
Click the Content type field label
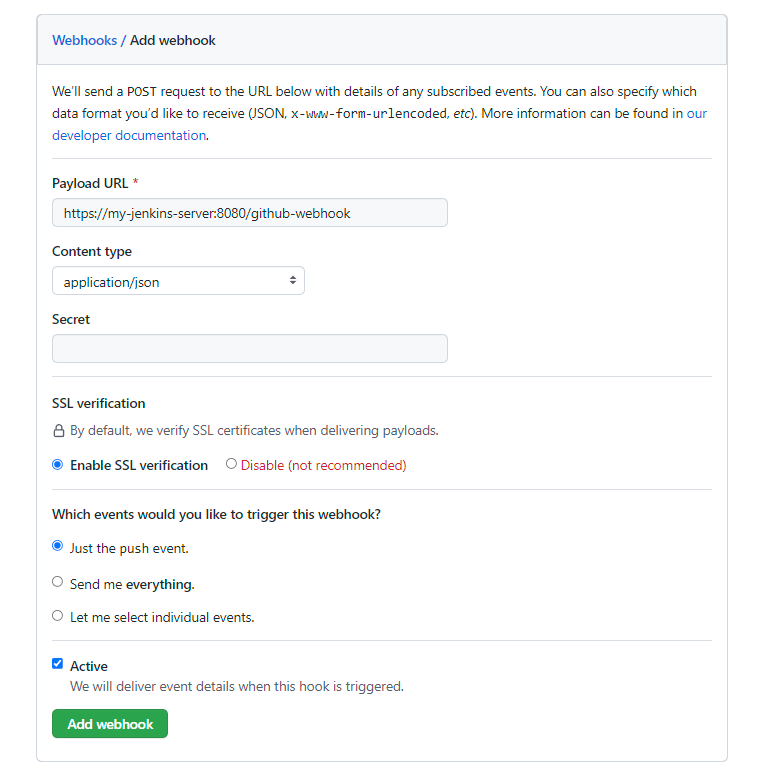pyautogui.click(x=92, y=252)
